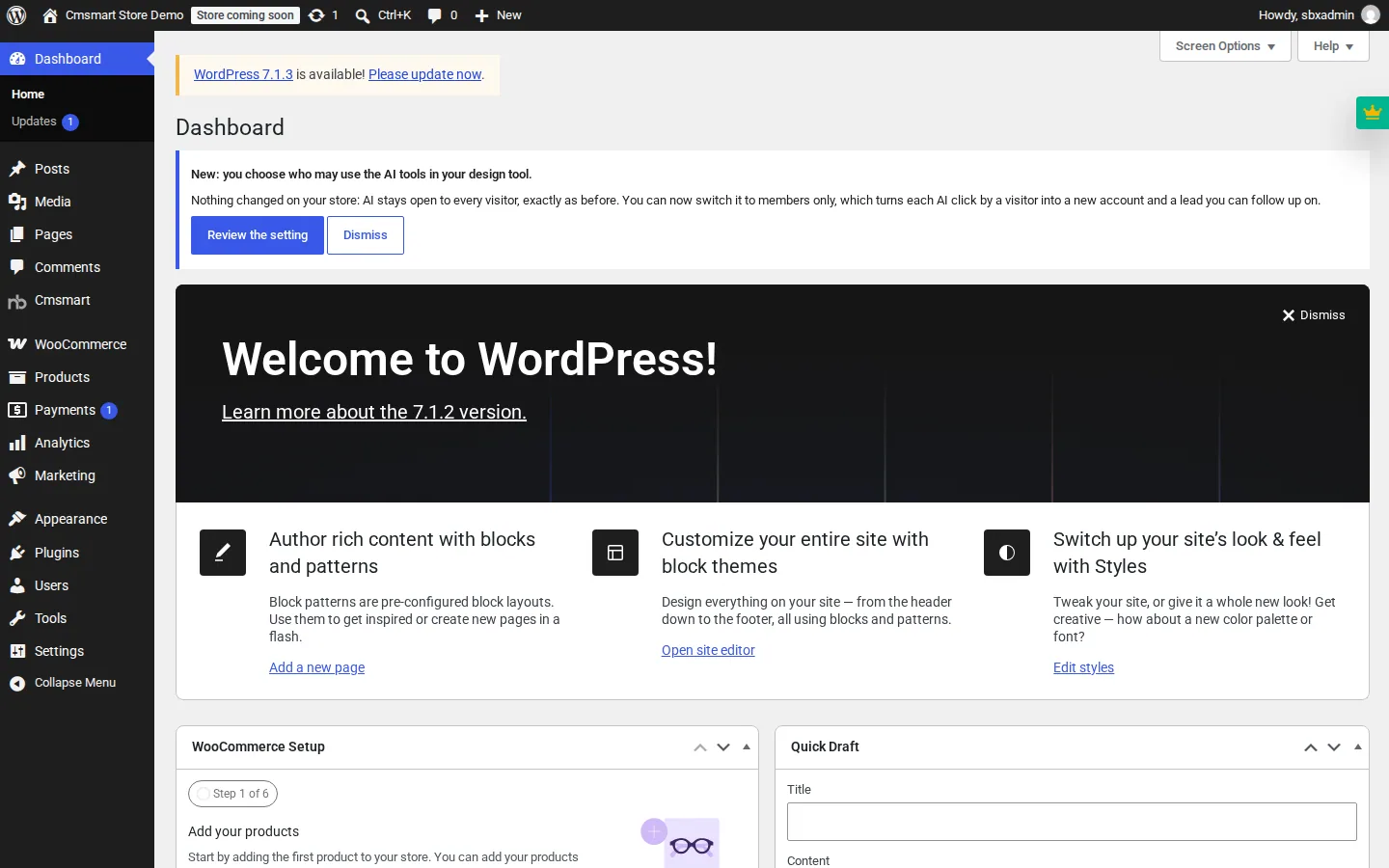Open the WooCommerce menu
The image size is (1389, 868).
click(77, 344)
